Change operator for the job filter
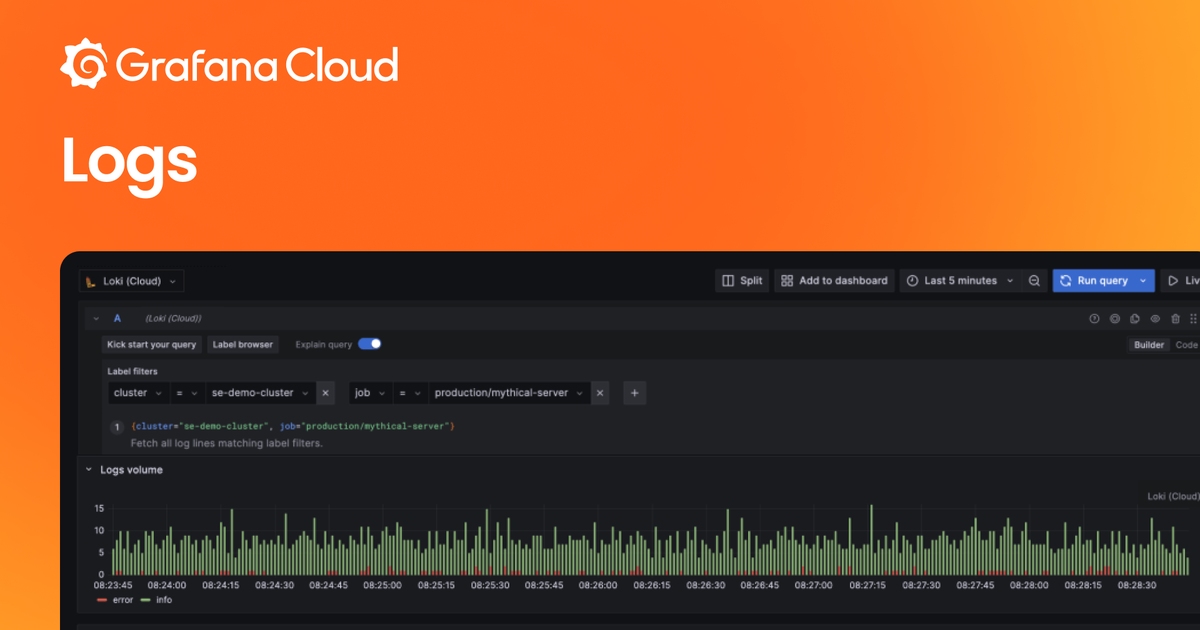1200x630 pixels. (x=410, y=393)
